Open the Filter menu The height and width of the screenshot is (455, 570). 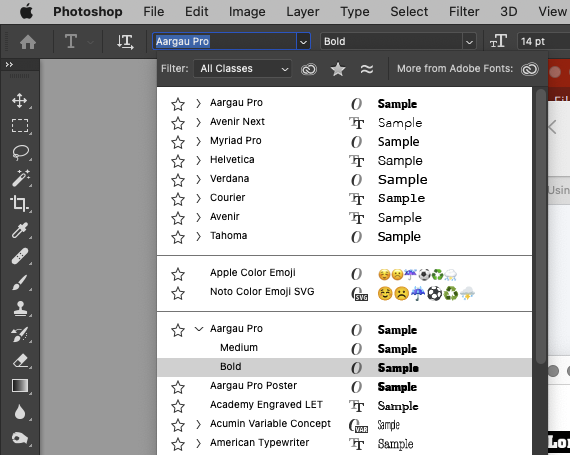tap(464, 12)
